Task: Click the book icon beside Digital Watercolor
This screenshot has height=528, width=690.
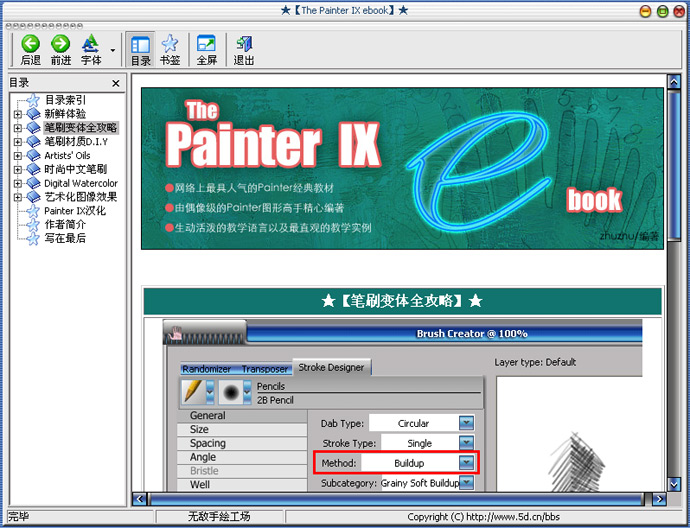Action: (x=33, y=183)
